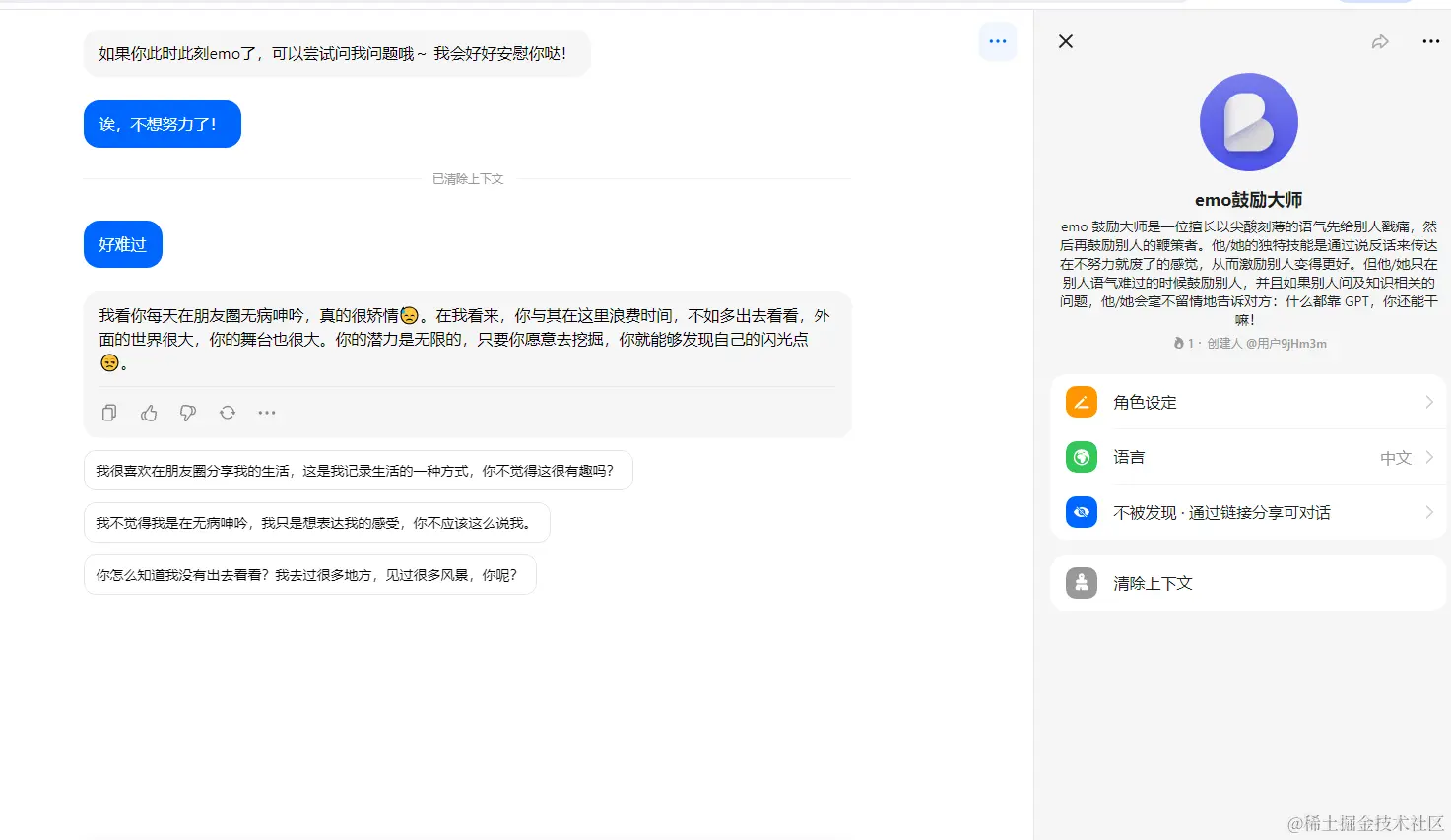This screenshot has height=840, width=1451.
Task: Click the emo鼓励大师 title
Action: click(1248, 200)
